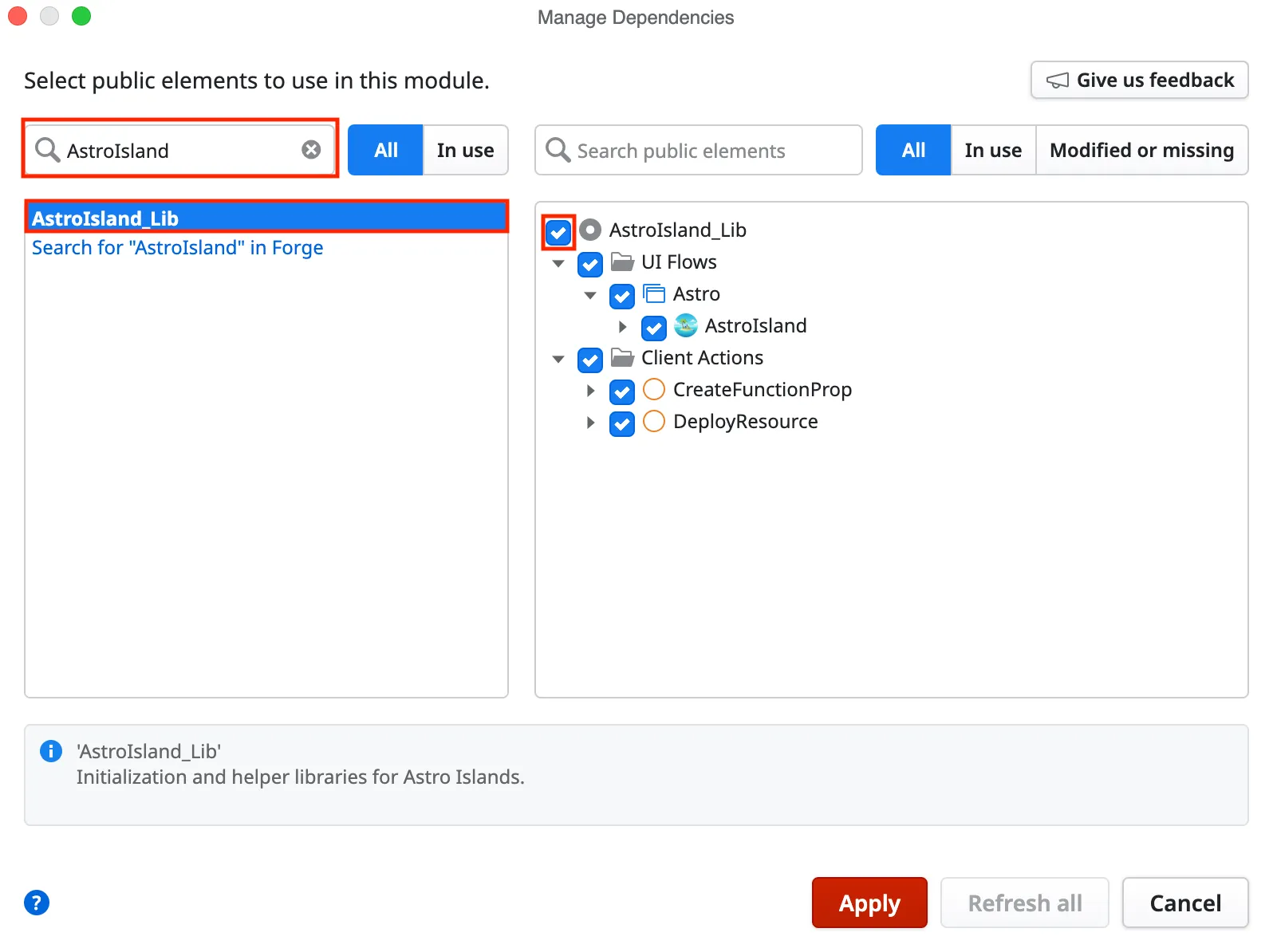Screen dimensions: 1273x952
Task: Click the AstroIsland island icon
Action: click(685, 326)
